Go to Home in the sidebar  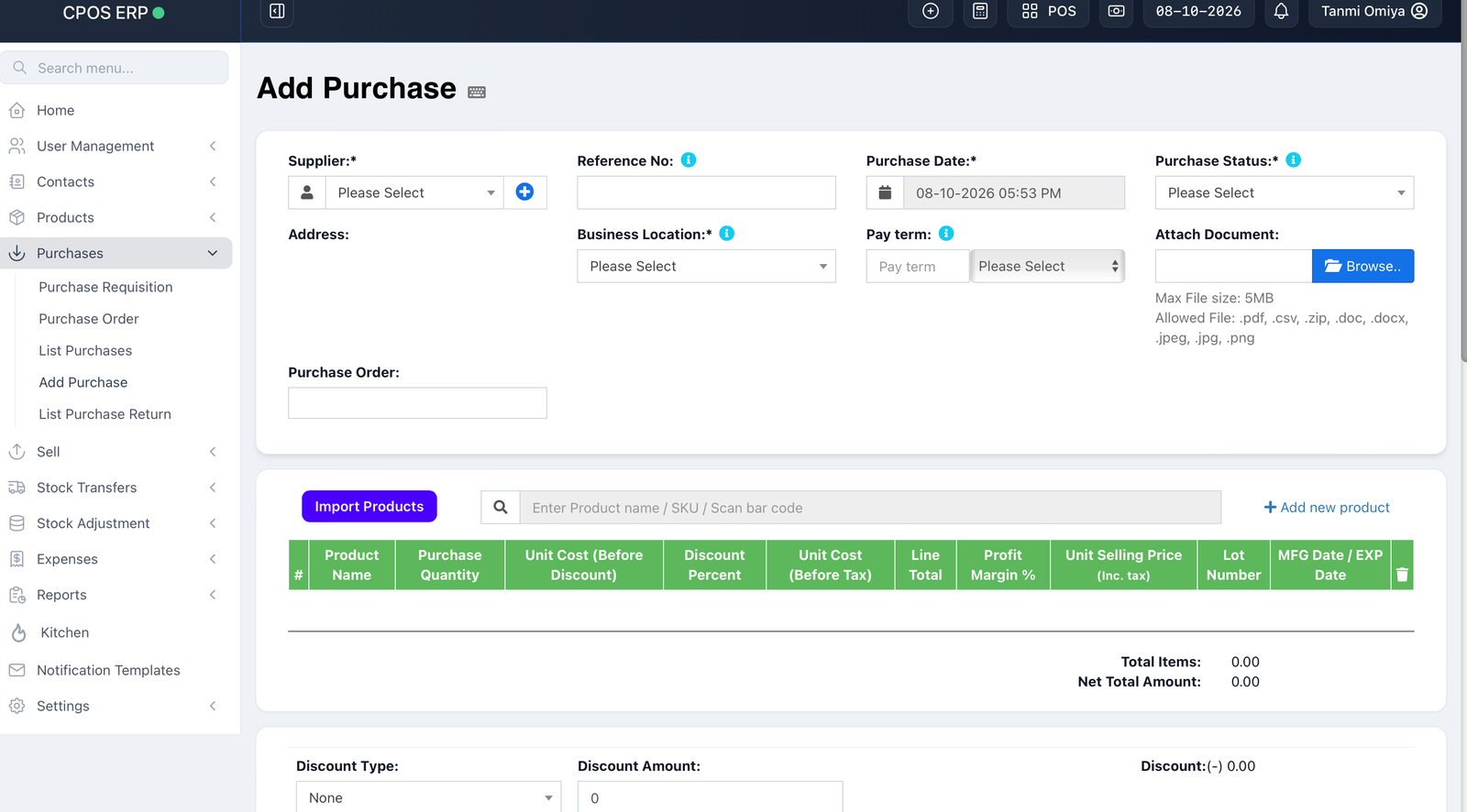(x=55, y=110)
